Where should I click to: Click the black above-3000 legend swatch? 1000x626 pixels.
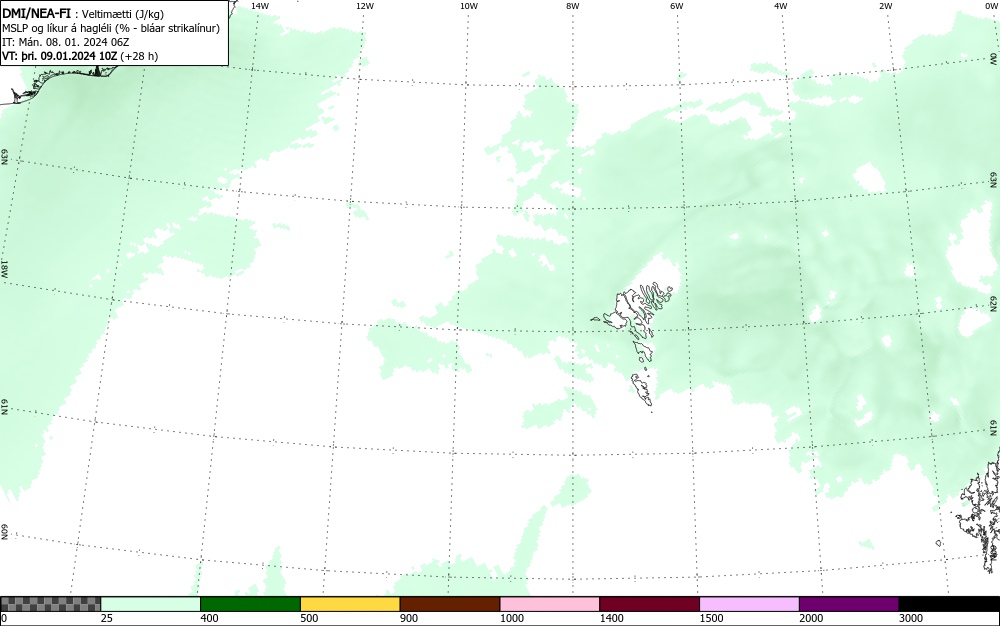pos(949,604)
